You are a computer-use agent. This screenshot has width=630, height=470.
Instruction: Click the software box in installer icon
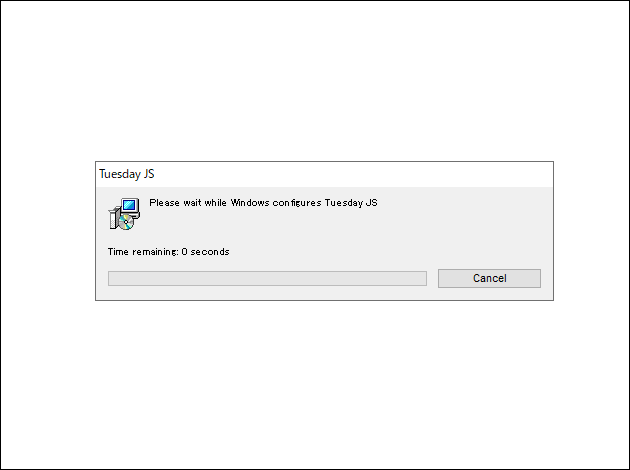[x=113, y=219]
